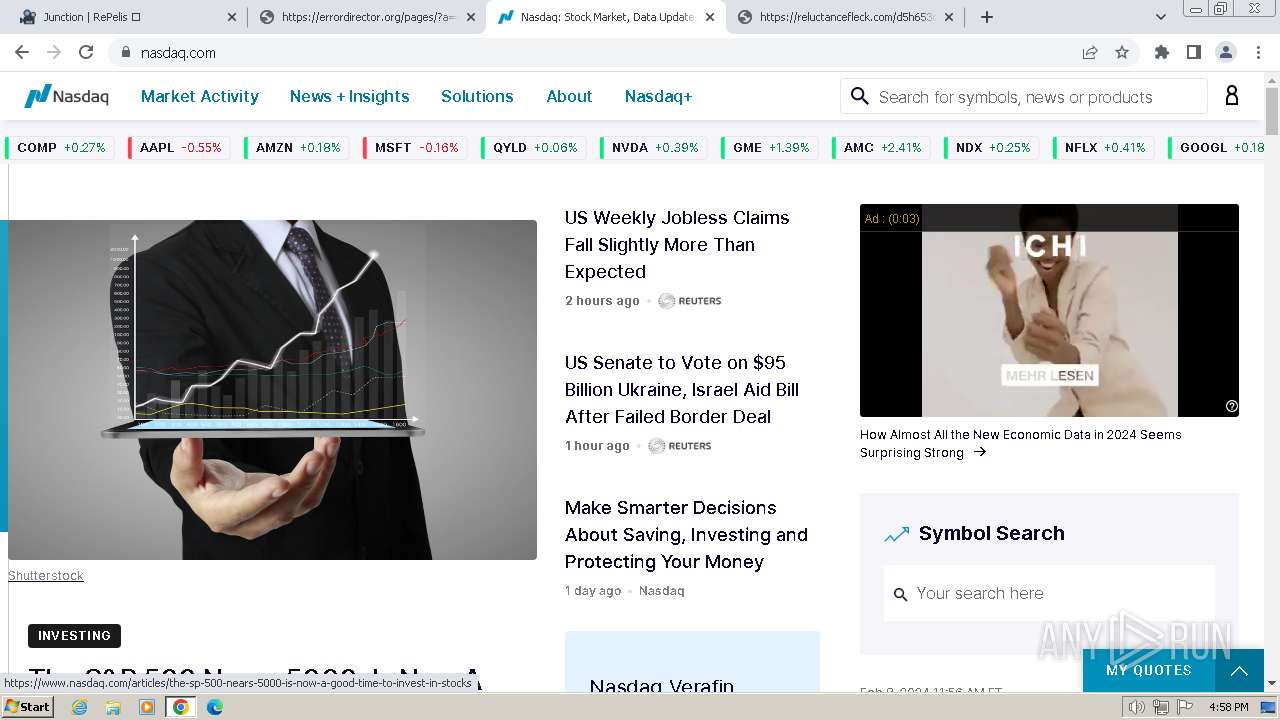The height and width of the screenshot is (720, 1280).
Task: Bookmark this page with the star icon
Action: [1122, 52]
